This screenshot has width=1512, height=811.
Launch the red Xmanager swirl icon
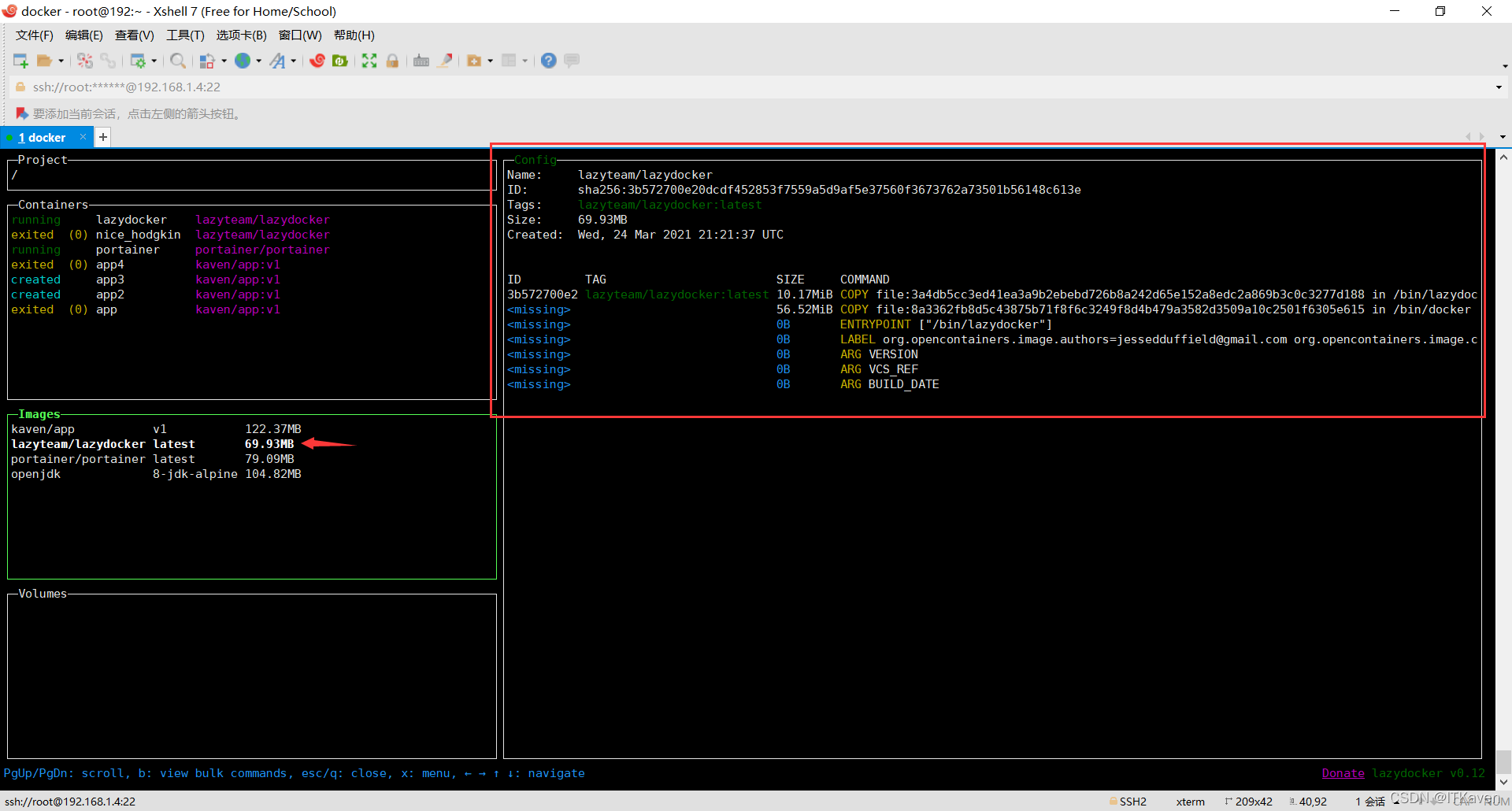pos(317,61)
